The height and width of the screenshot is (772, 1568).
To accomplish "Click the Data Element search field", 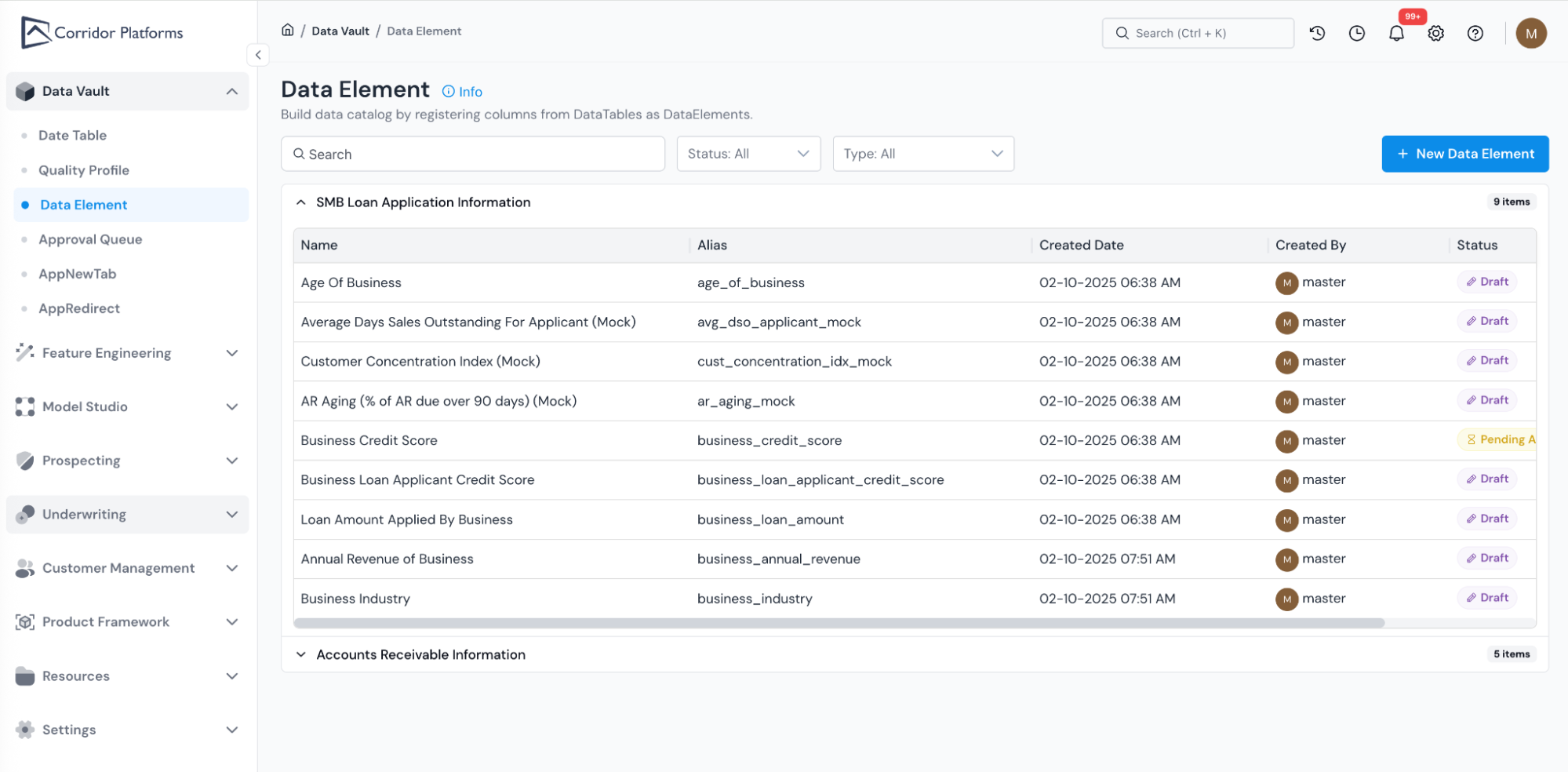I will pyautogui.click(x=473, y=154).
